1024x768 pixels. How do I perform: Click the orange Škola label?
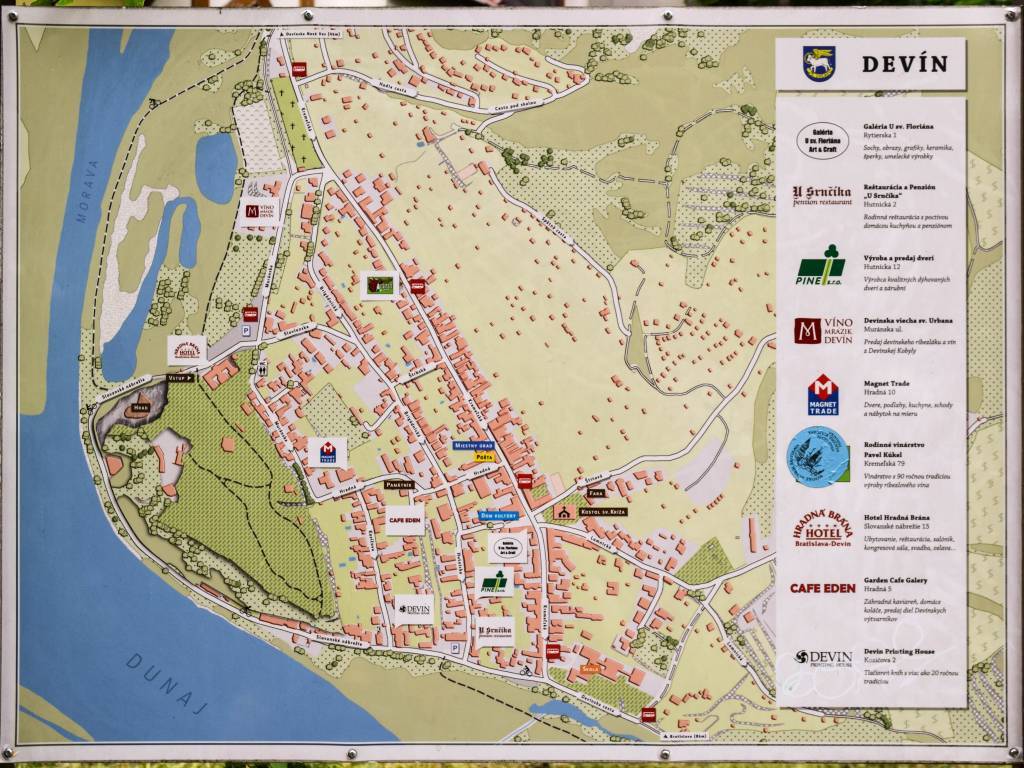(x=590, y=668)
